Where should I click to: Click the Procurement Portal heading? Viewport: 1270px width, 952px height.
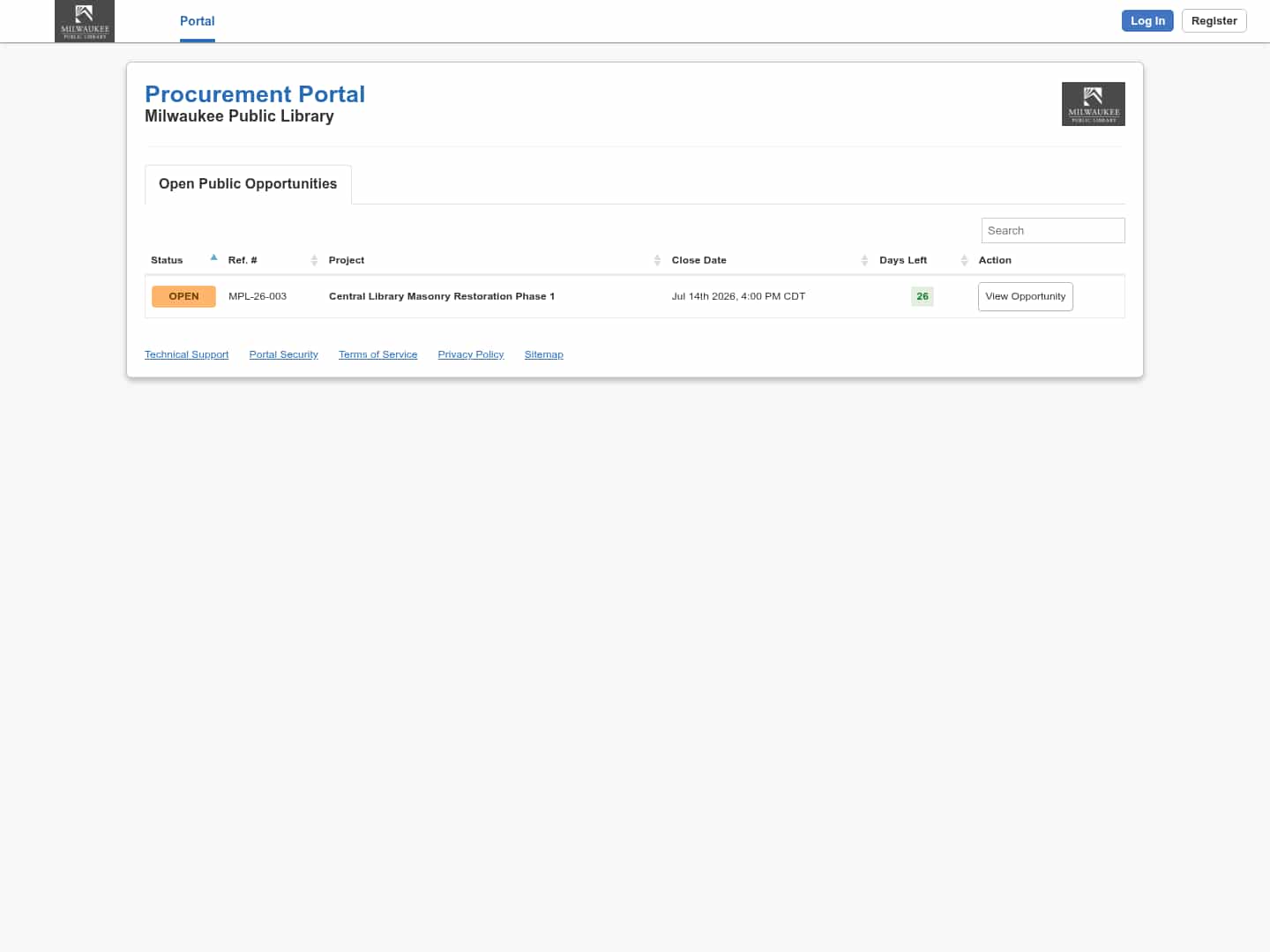point(255,94)
